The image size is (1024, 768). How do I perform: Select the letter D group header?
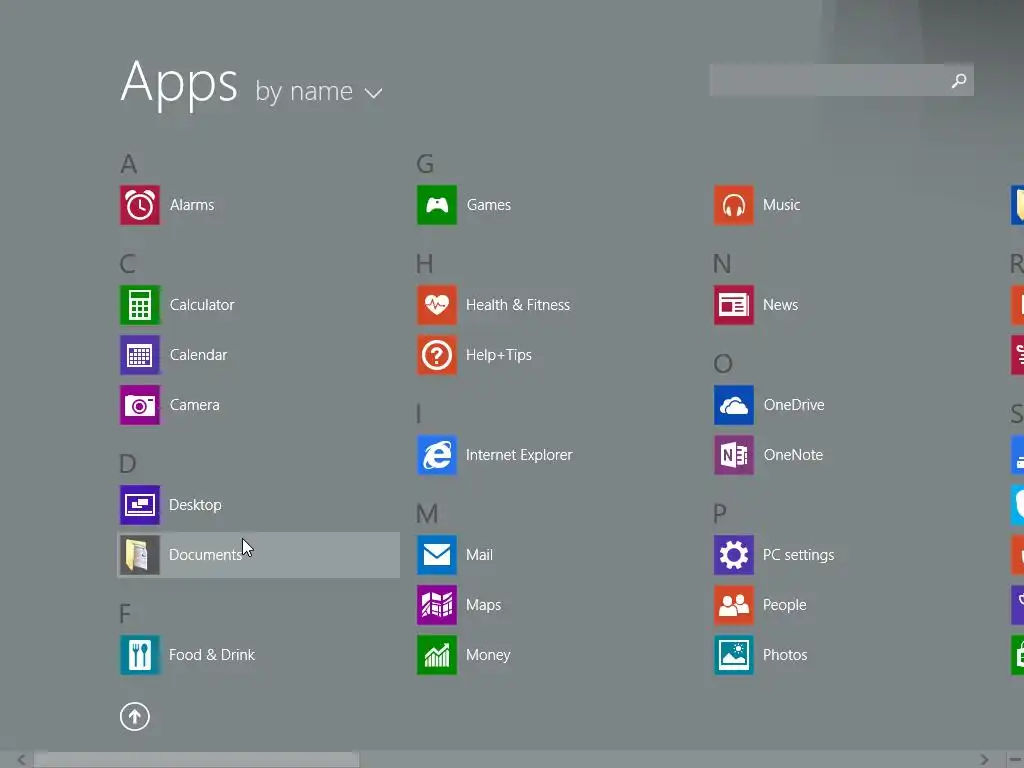128,464
